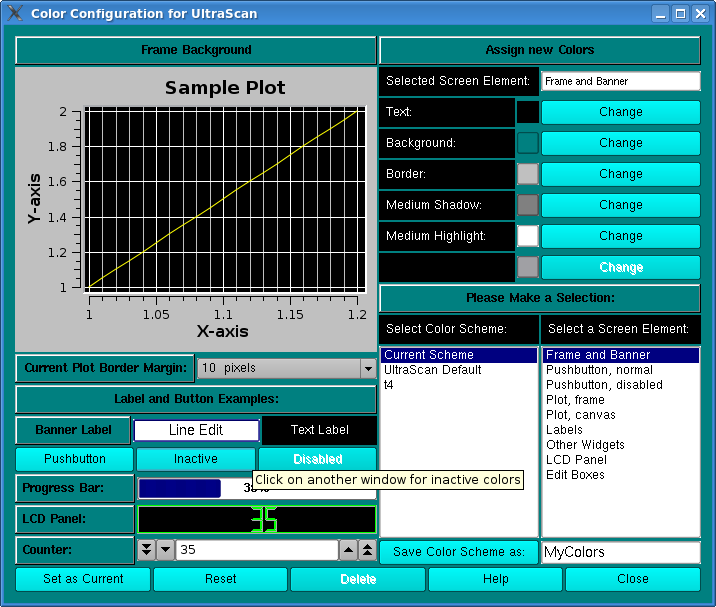Image resolution: width=716 pixels, height=607 pixels.
Task: Click the Border color swatch
Action: [x=528, y=174]
